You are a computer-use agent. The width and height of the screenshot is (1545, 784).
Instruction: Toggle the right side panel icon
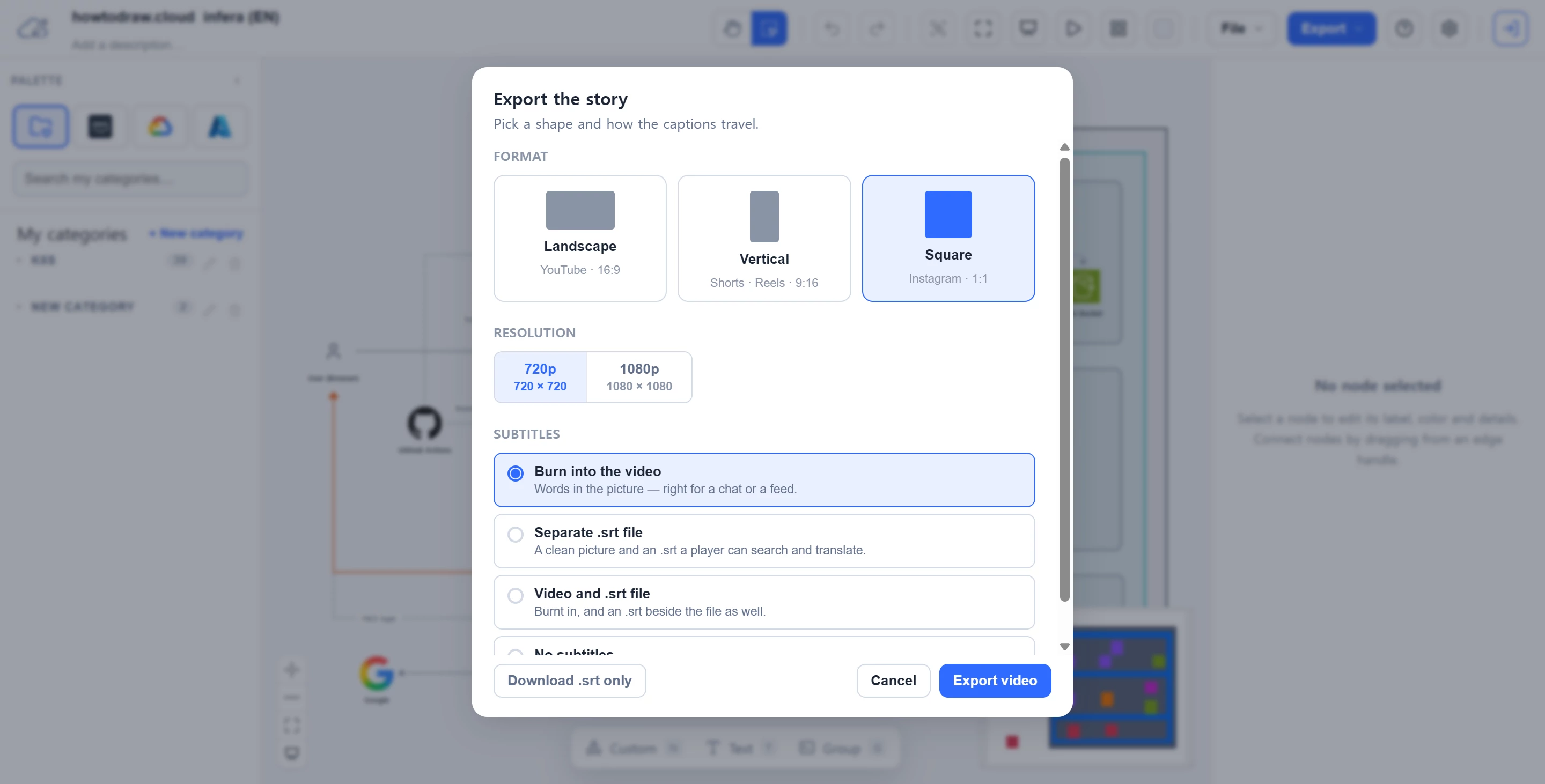[x=1510, y=28]
